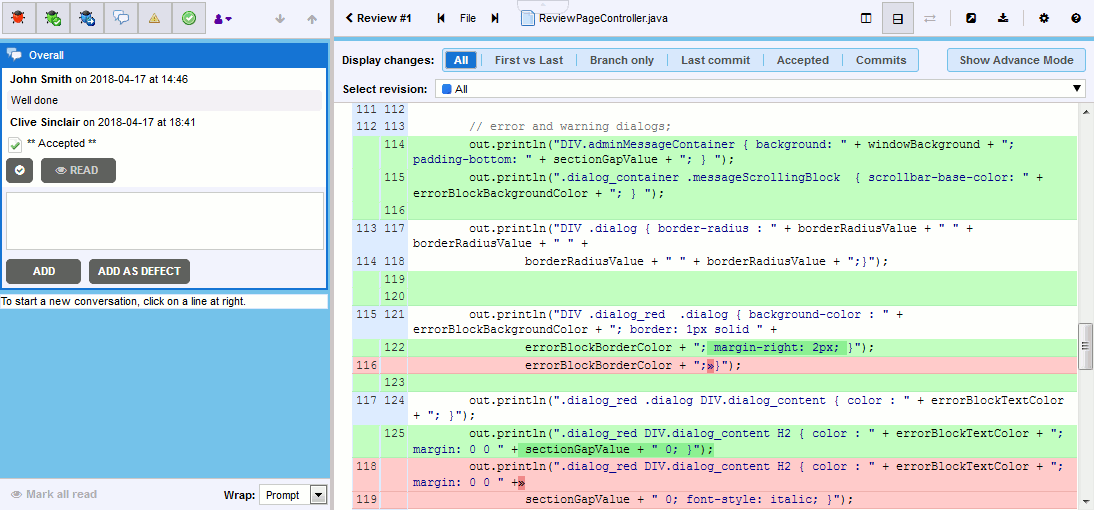Viewport: 1094px width, 510px height.
Task: Expand the Select revision dropdown
Action: tap(761, 89)
